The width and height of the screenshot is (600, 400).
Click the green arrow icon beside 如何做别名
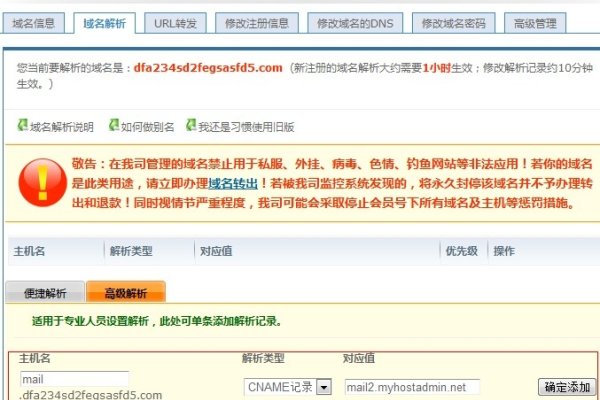[114, 125]
